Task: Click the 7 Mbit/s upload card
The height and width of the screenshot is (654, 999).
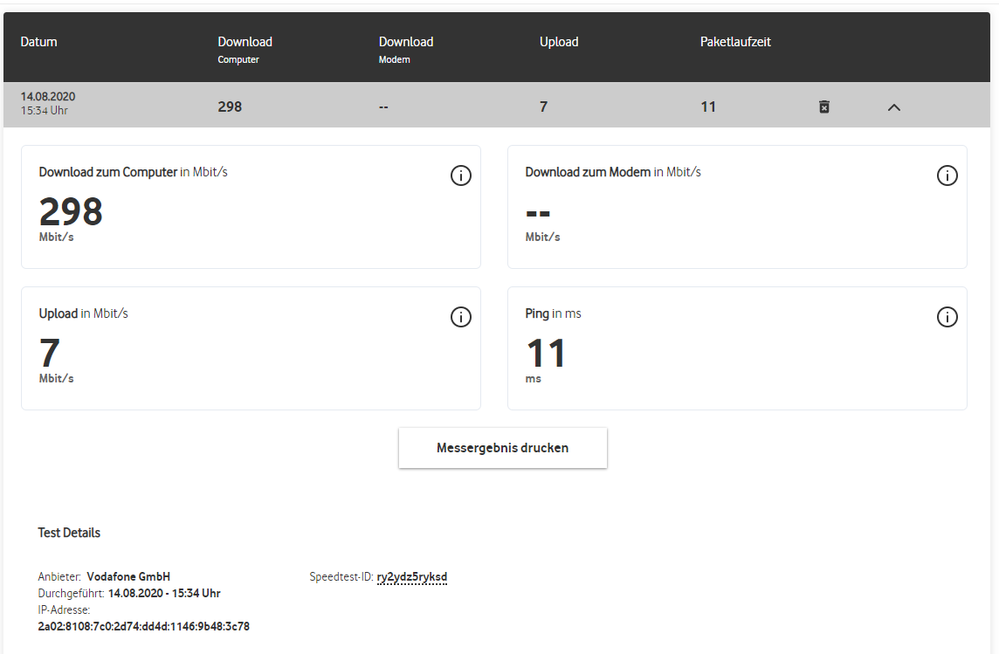Action: (250, 348)
